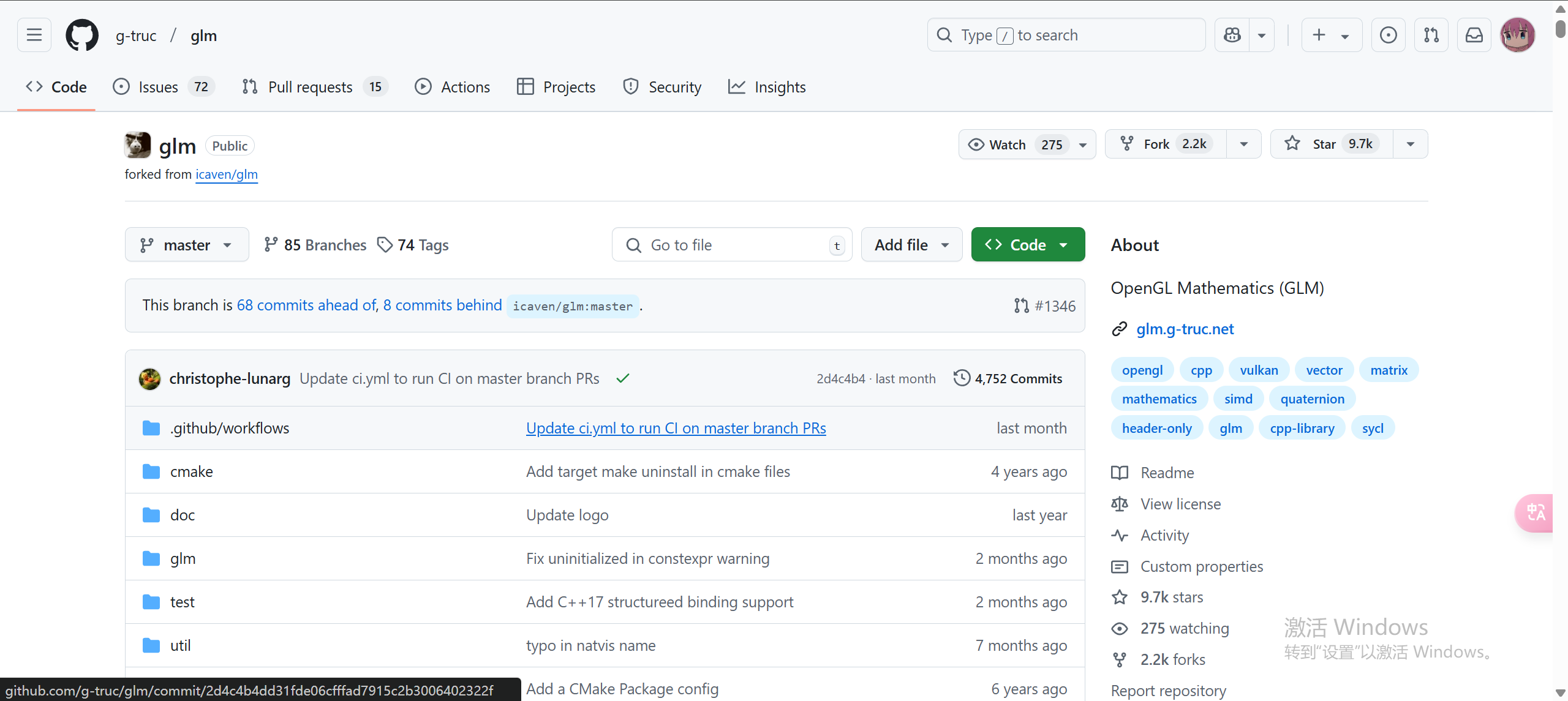The height and width of the screenshot is (701, 1568).
Task: Switch to the Issues tab
Action: tap(158, 87)
